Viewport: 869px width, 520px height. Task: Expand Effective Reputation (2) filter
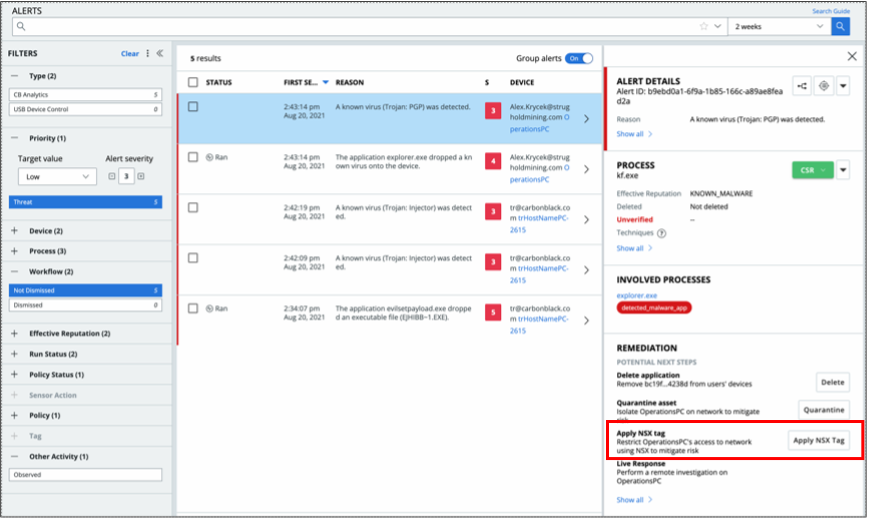point(15,333)
